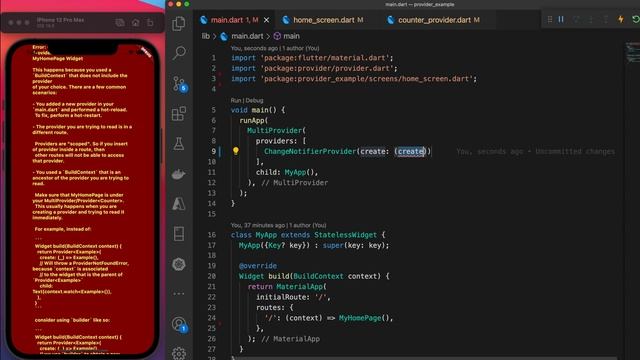Viewport: 640px width, 360px height.
Task: Close the main.dart tab
Action: pyautogui.click(x=267, y=20)
